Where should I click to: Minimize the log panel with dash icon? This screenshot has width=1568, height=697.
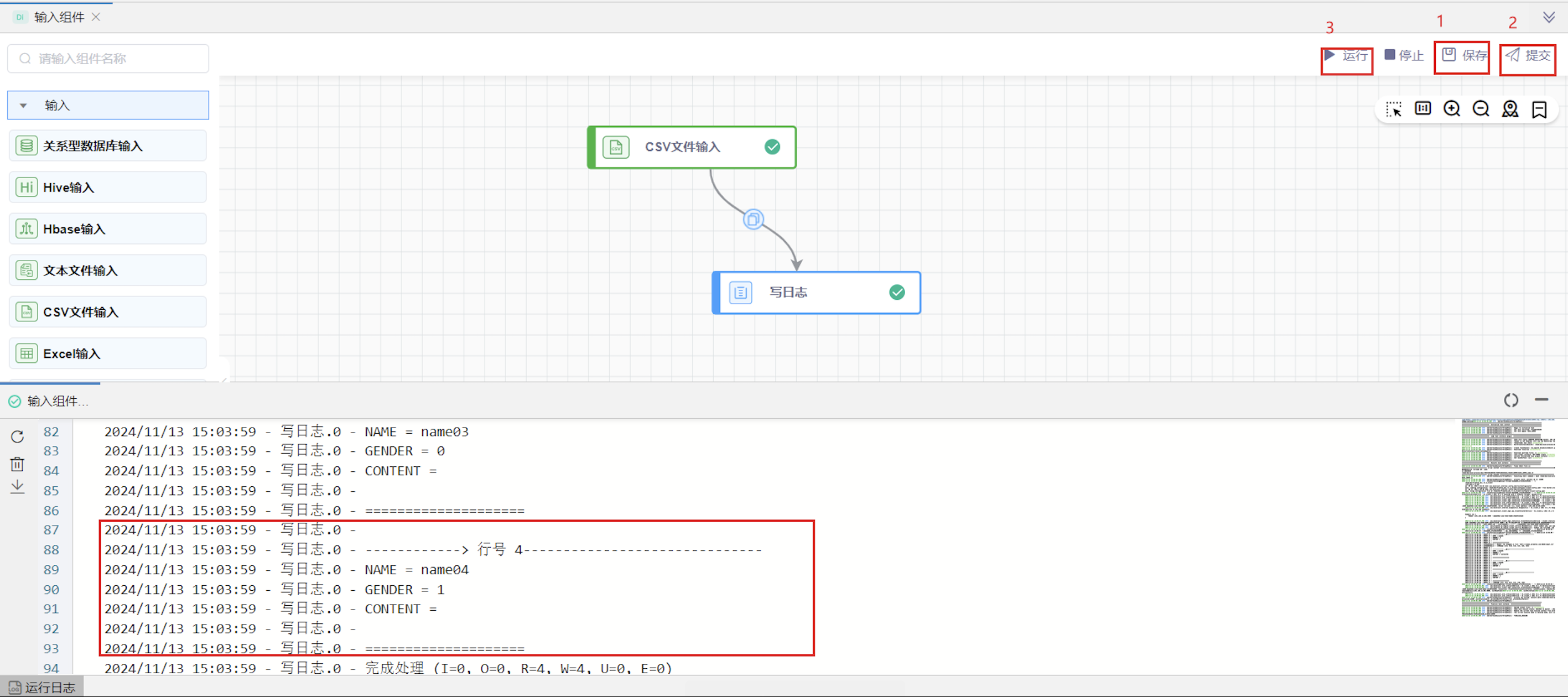click(x=1541, y=400)
